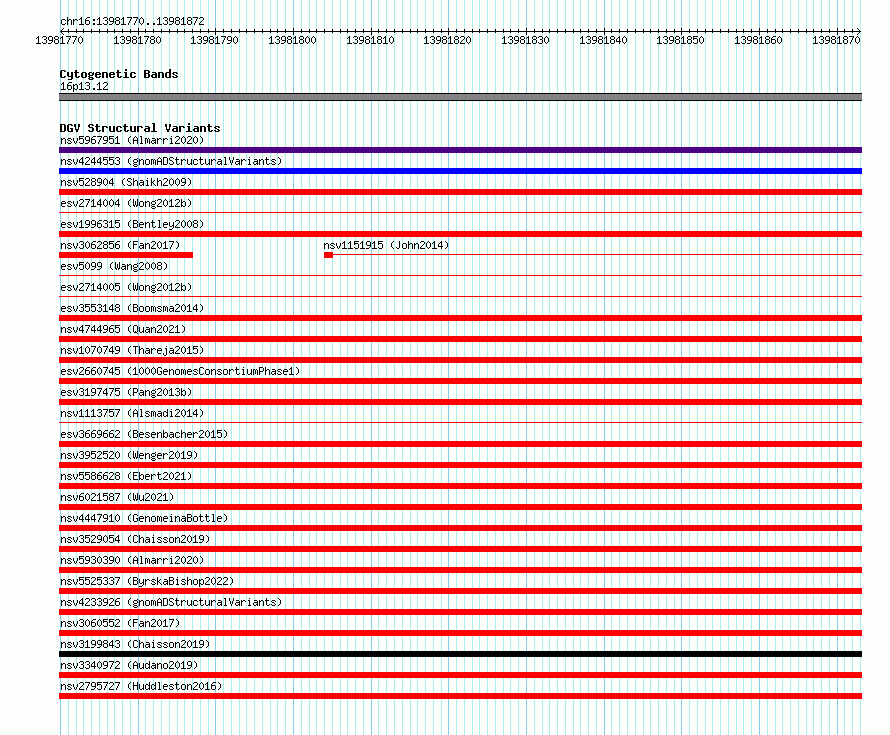Click the blue nsv4244553 variant bar

pyautogui.click(x=460, y=171)
